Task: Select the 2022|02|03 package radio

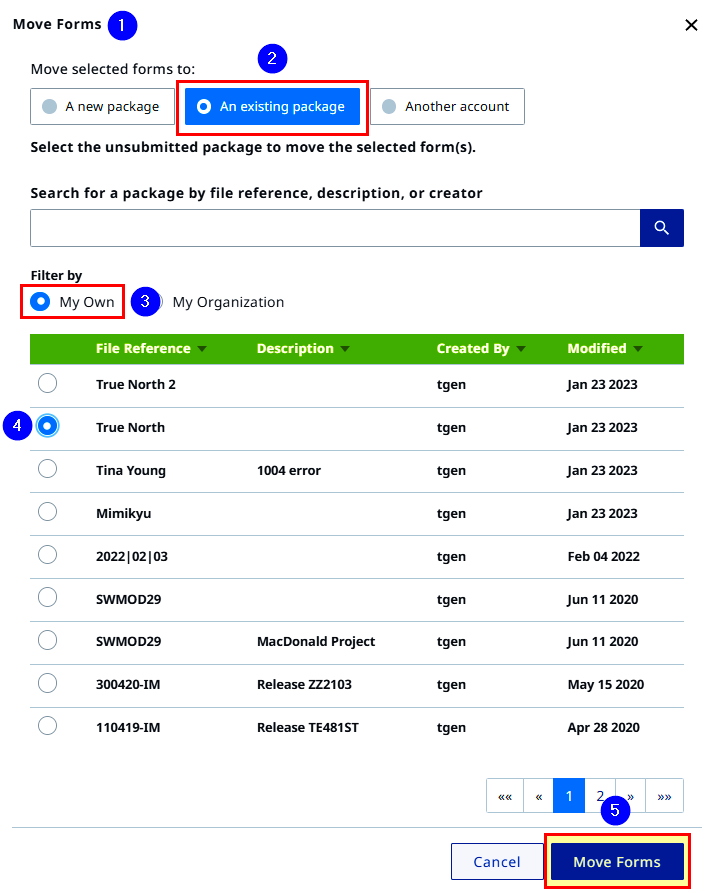Action: 47,555
